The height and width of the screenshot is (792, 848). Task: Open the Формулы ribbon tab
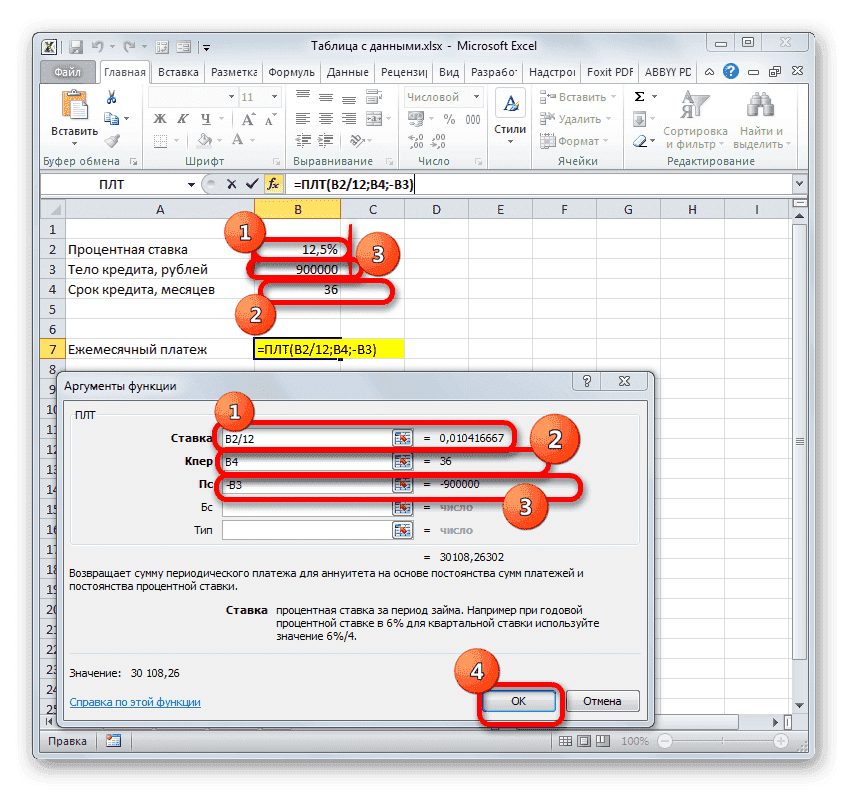[291, 71]
